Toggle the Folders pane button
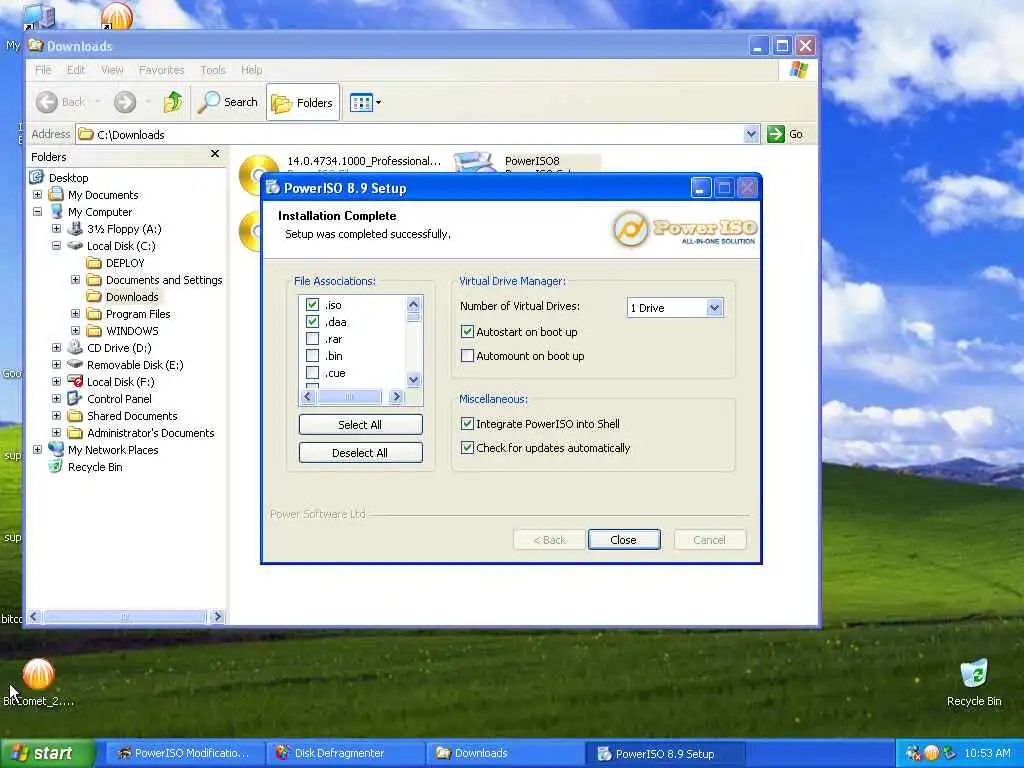1024x768 pixels. (x=302, y=103)
